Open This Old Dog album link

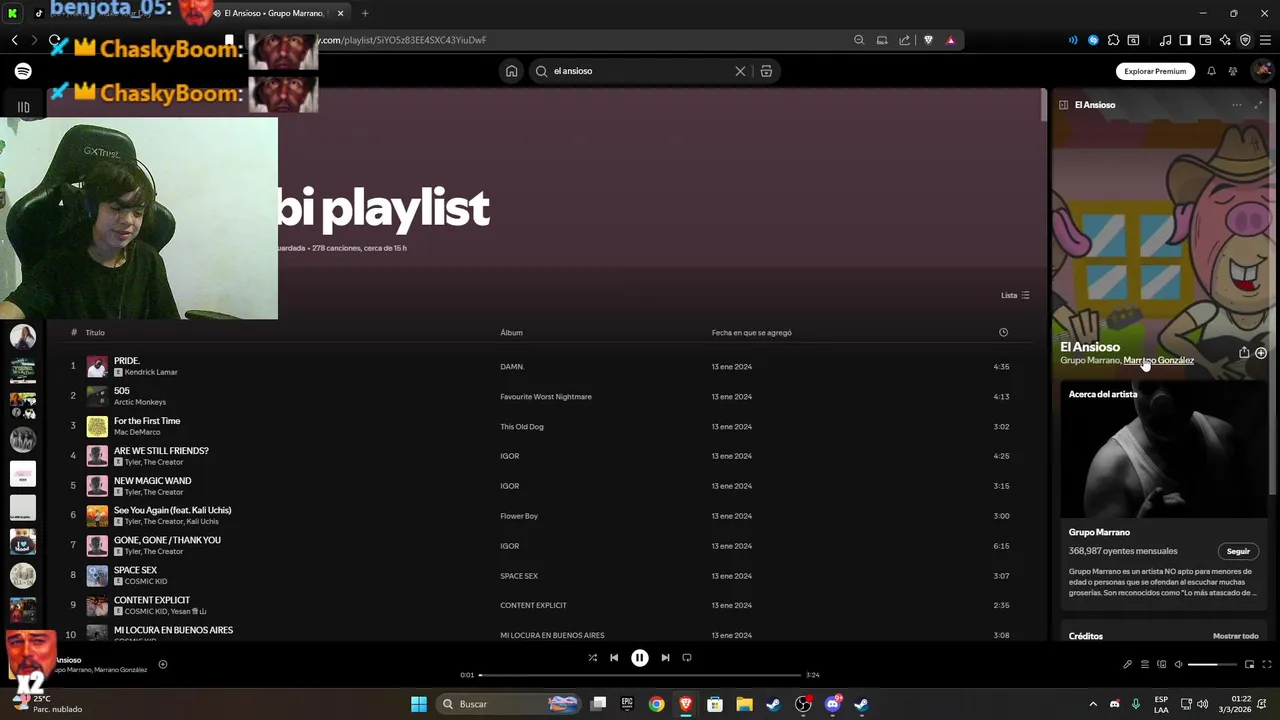point(523,427)
